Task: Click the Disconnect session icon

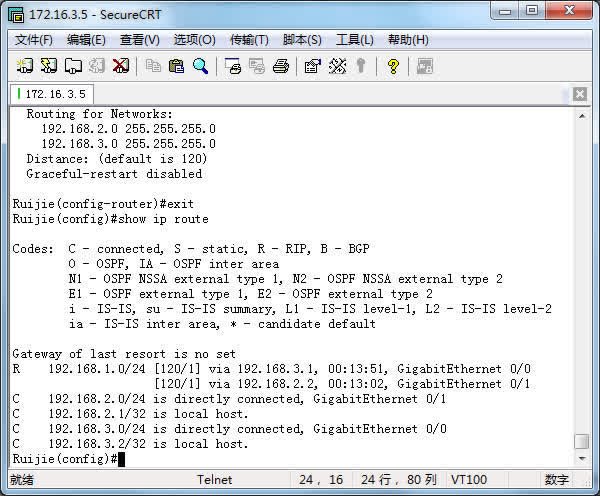Action: (120, 66)
